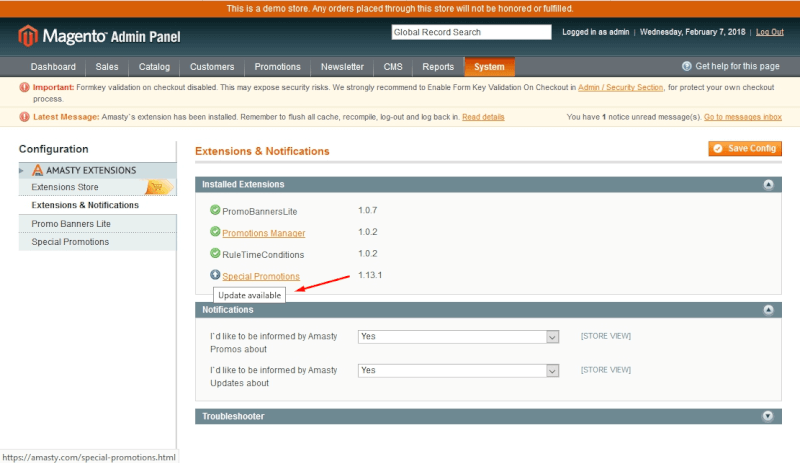Open the System menu
The height and width of the screenshot is (463, 800).
pyautogui.click(x=489, y=67)
